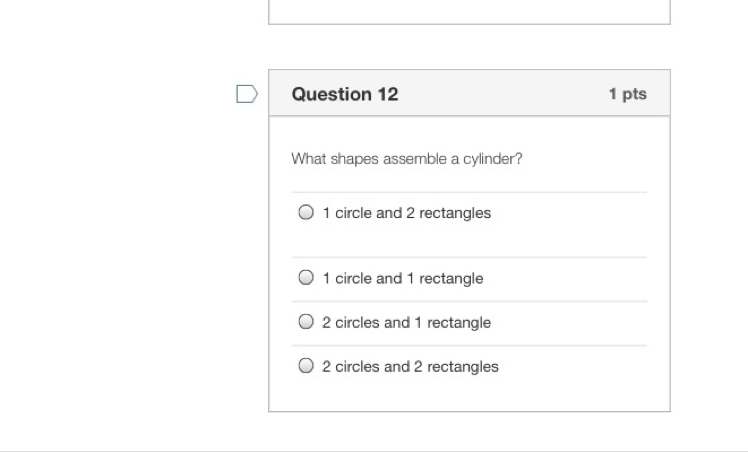
Task: Click the '1 circle and 2 rectangles' answer text
Action: point(406,213)
